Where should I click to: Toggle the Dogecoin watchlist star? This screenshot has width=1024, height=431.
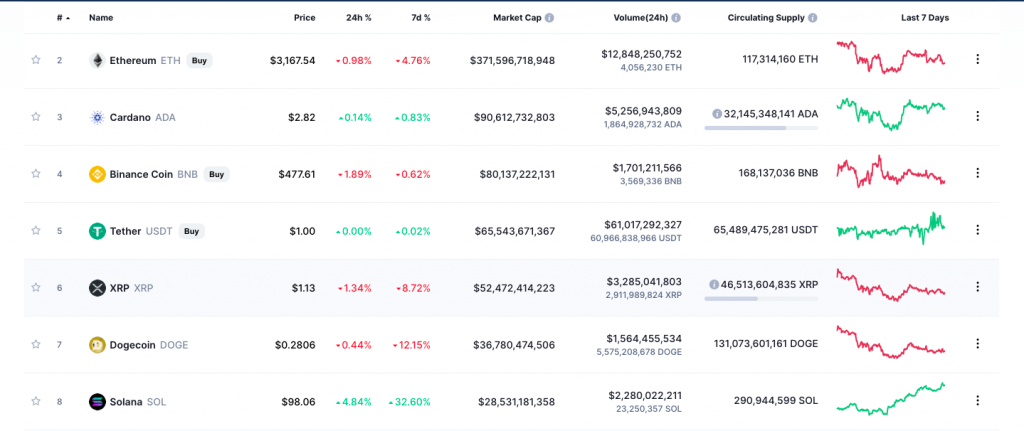pyautogui.click(x=36, y=344)
